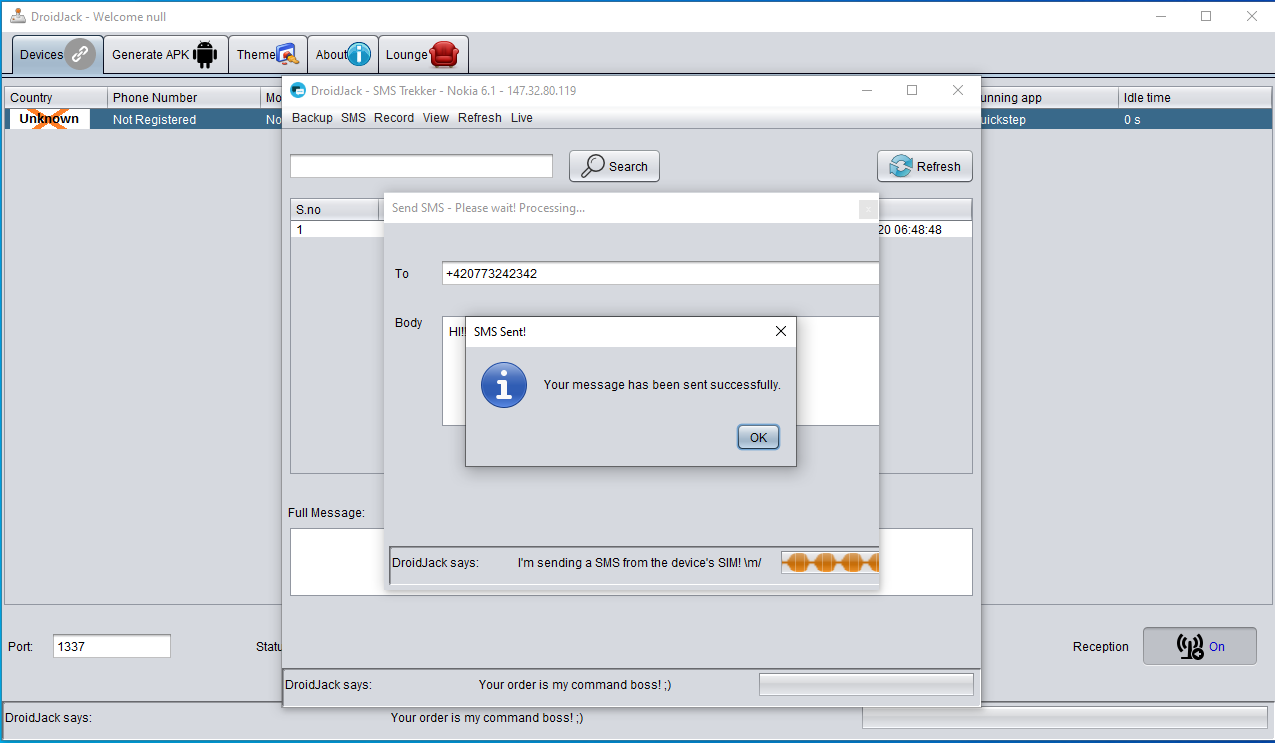Image resolution: width=1275 pixels, height=743 pixels.
Task: Click the "Body" label in Send SMS dialog
Action: (x=409, y=323)
